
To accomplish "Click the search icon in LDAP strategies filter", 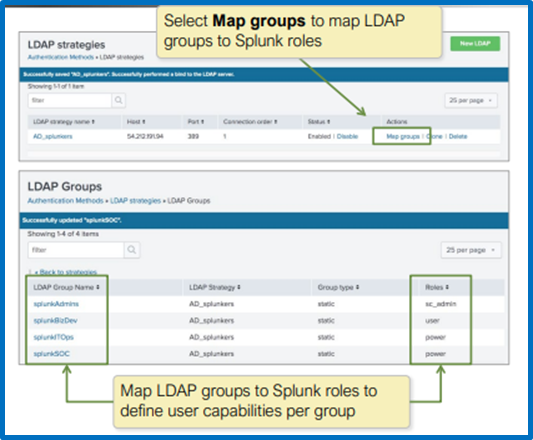I will (119, 100).
